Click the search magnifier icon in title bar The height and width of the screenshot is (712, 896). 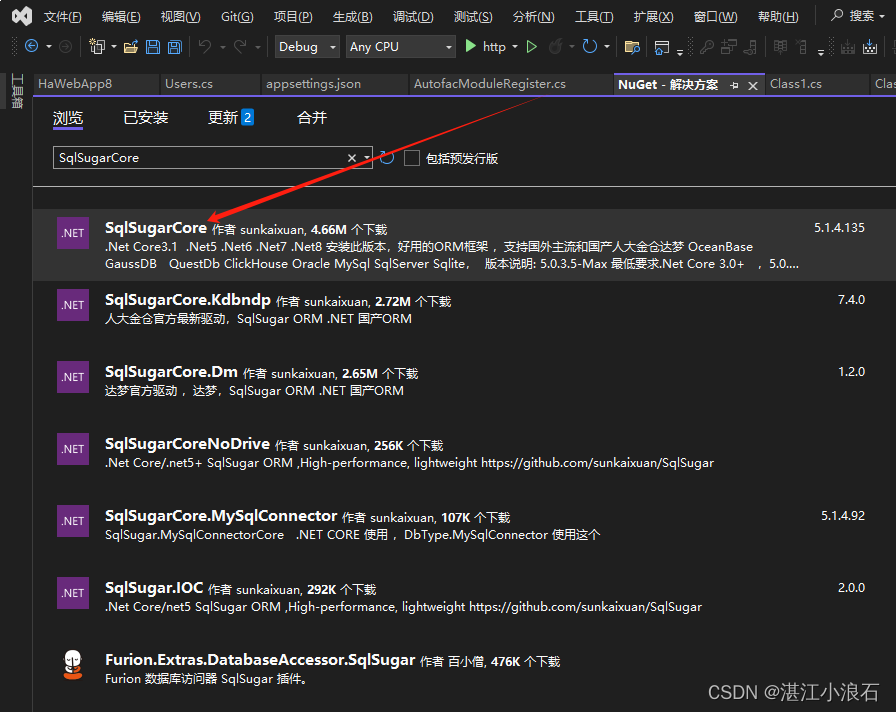(x=837, y=15)
